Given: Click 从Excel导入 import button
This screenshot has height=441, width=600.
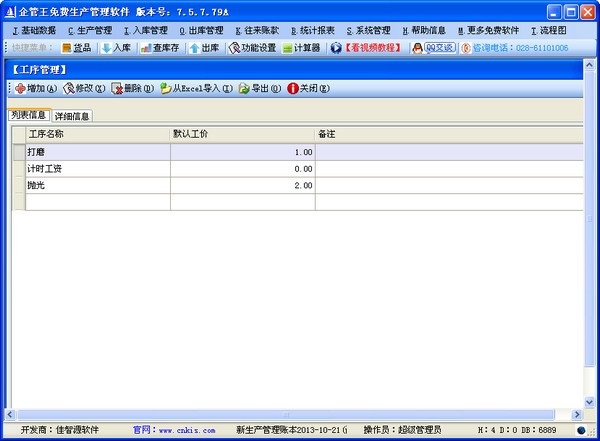Looking at the screenshot, I should 196,88.
